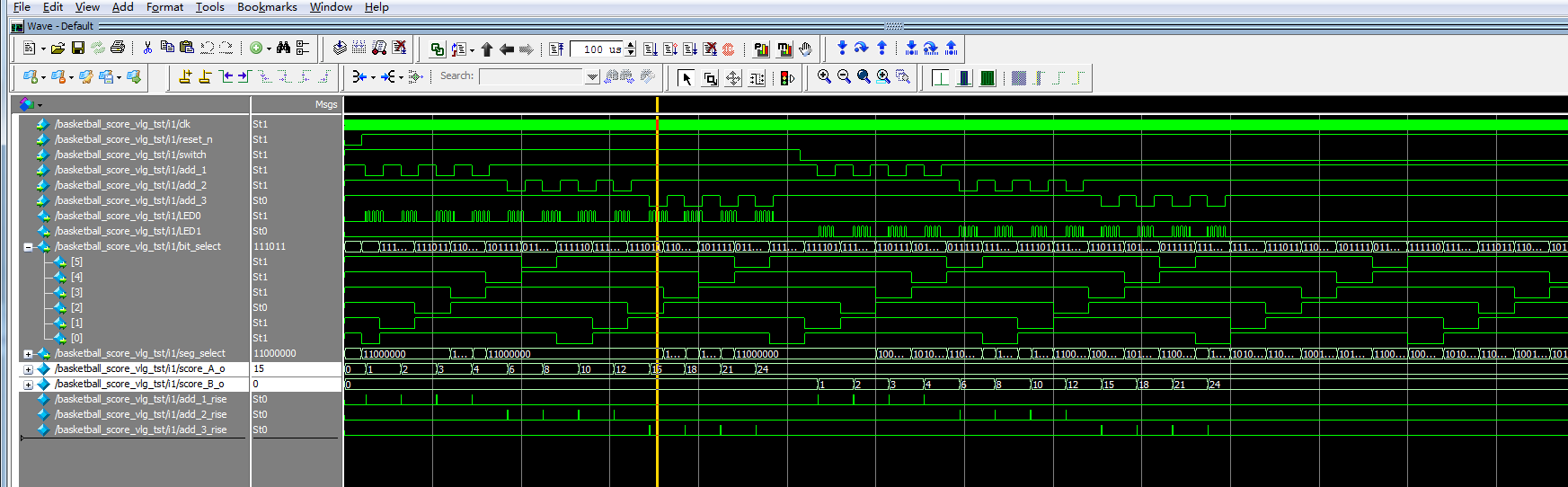Click the 100 us run length field

(x=598, y=49)
